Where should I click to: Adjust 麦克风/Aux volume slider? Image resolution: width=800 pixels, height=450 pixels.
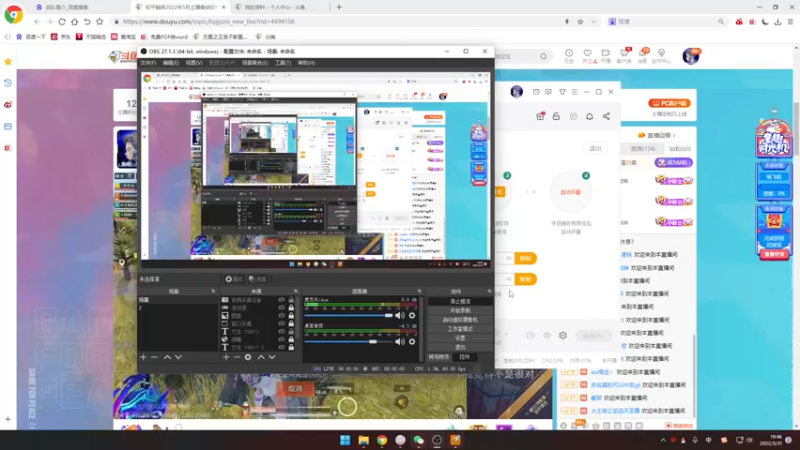click(348, 315)
